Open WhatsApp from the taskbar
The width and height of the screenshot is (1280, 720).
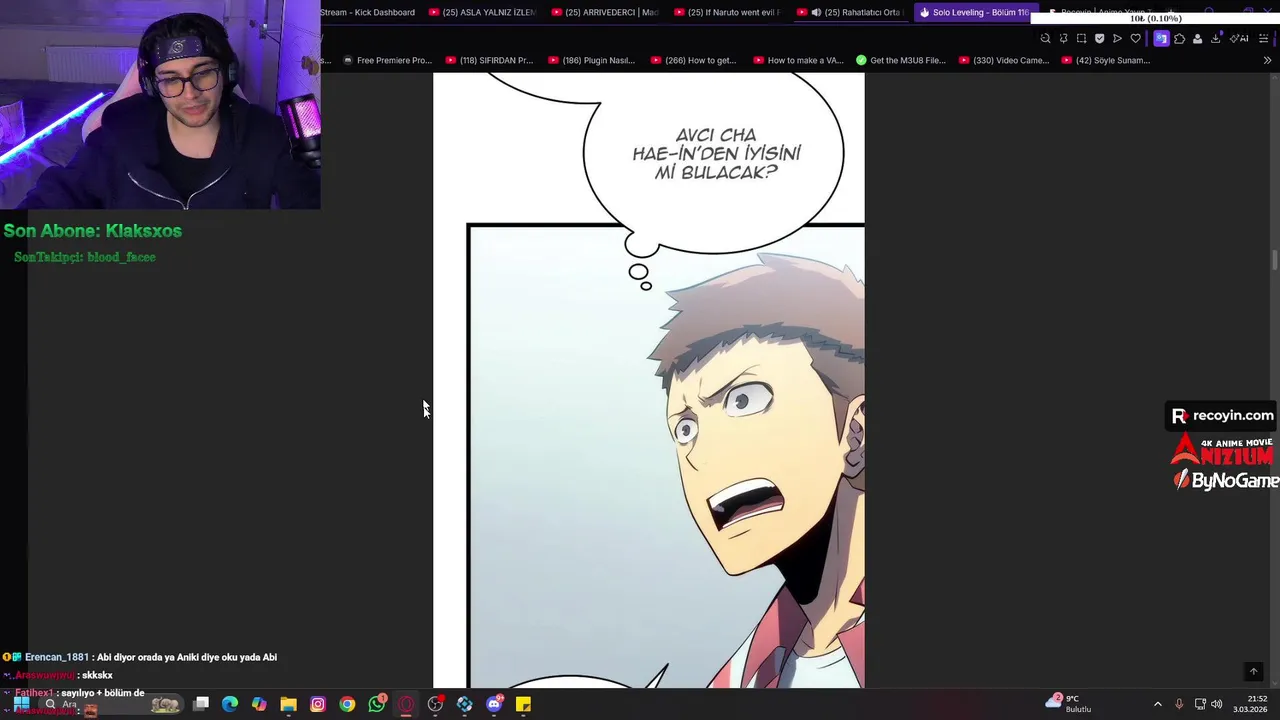click(x=377, y=704)
